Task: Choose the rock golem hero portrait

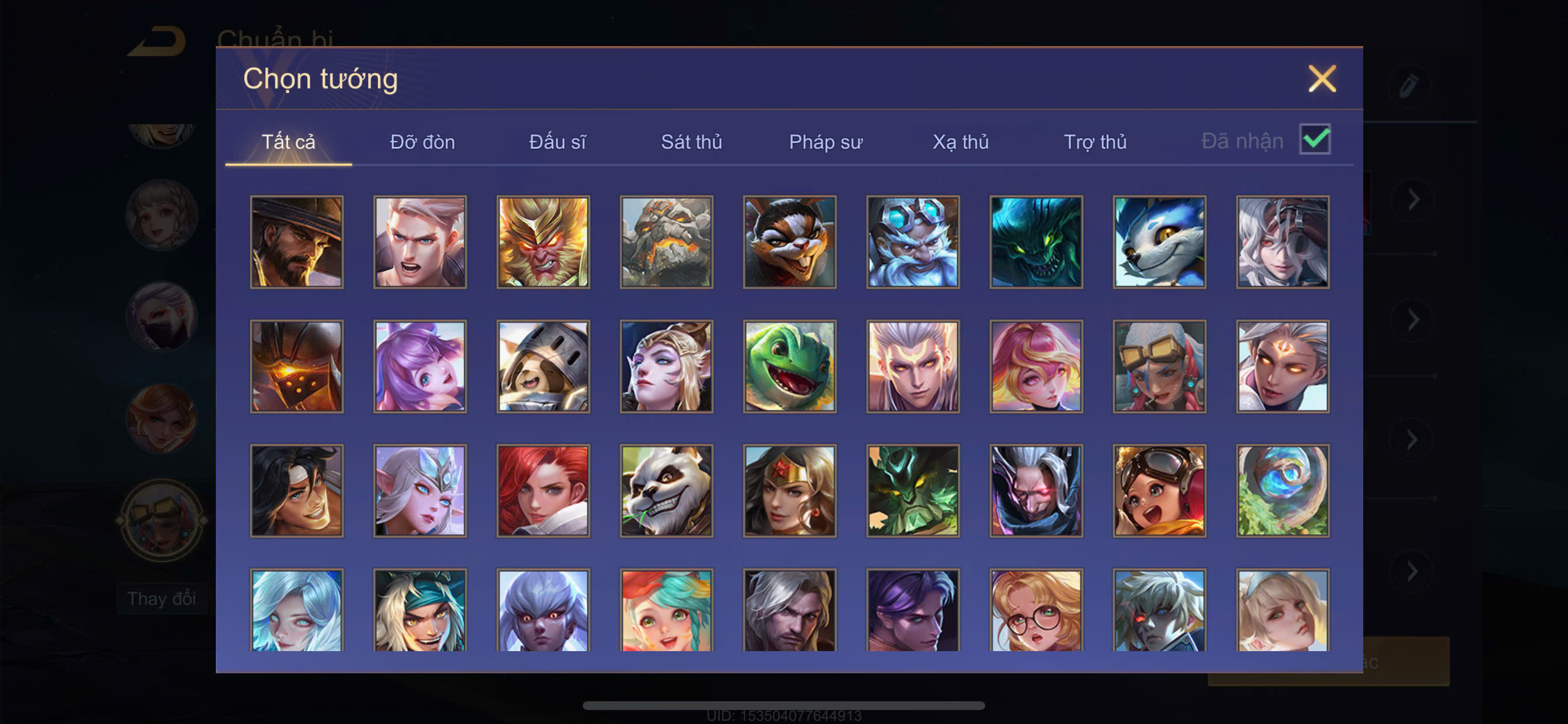Action: [667, 241]
